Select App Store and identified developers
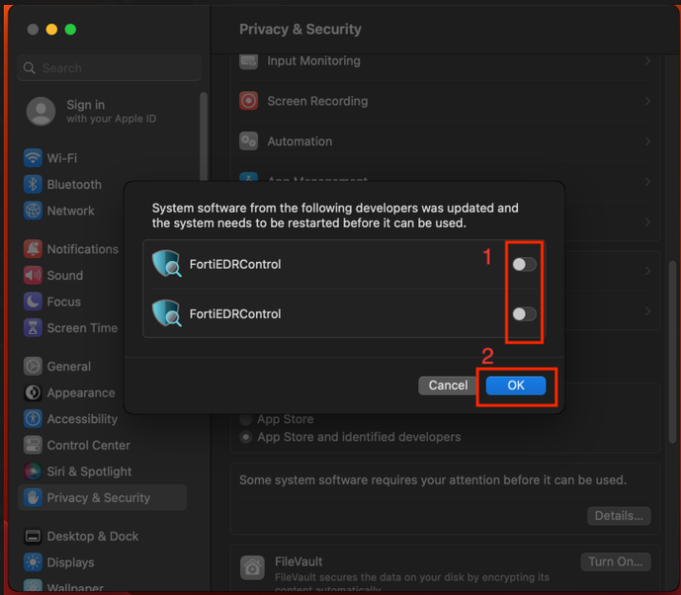Viewport: 681px width, 595px height. [246, 436]
